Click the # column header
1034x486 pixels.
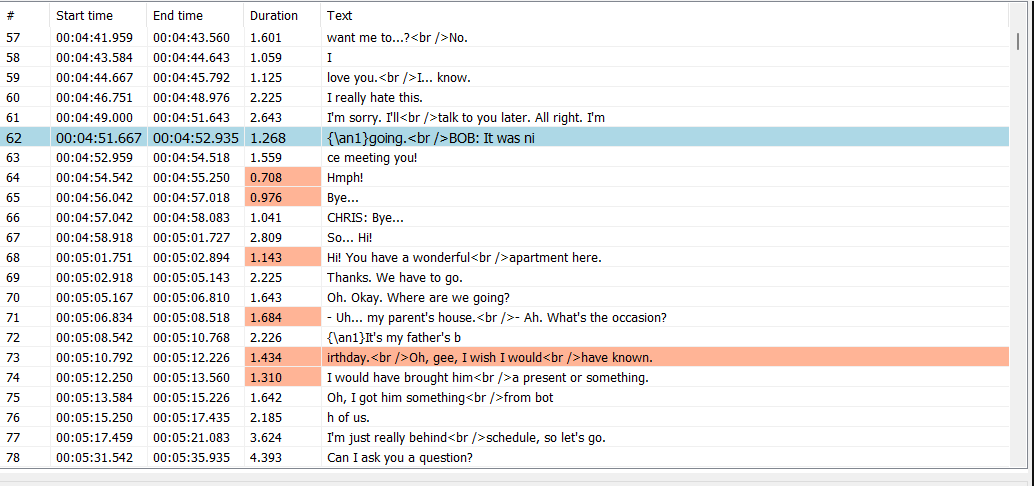tap(25, 15)
